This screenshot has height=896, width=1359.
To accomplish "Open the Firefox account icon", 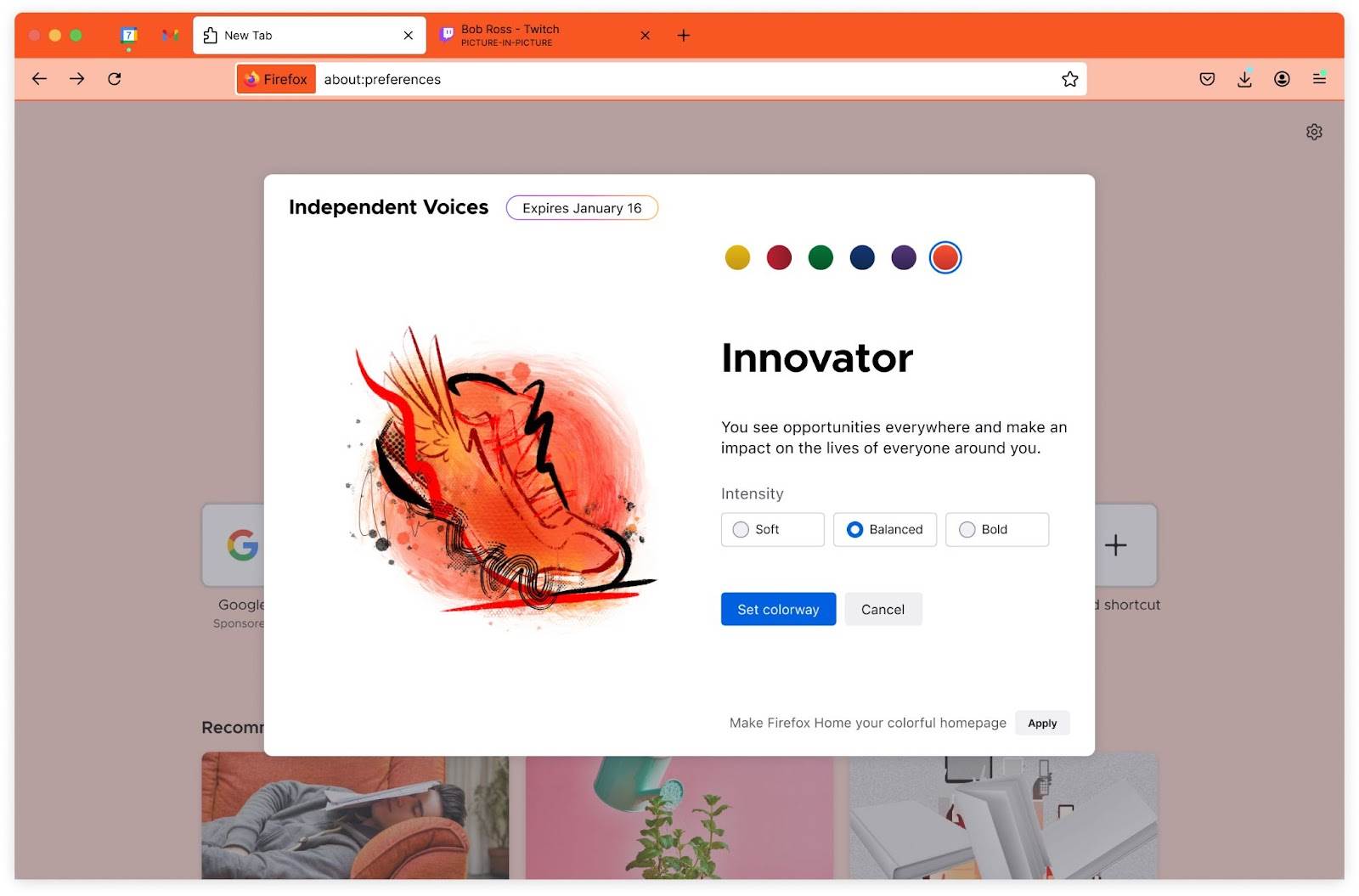I will coord(1282,79).
